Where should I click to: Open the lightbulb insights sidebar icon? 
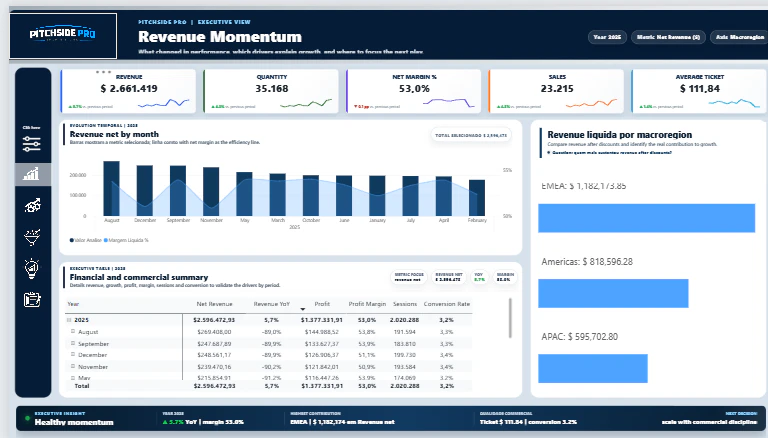pos(32,268)
